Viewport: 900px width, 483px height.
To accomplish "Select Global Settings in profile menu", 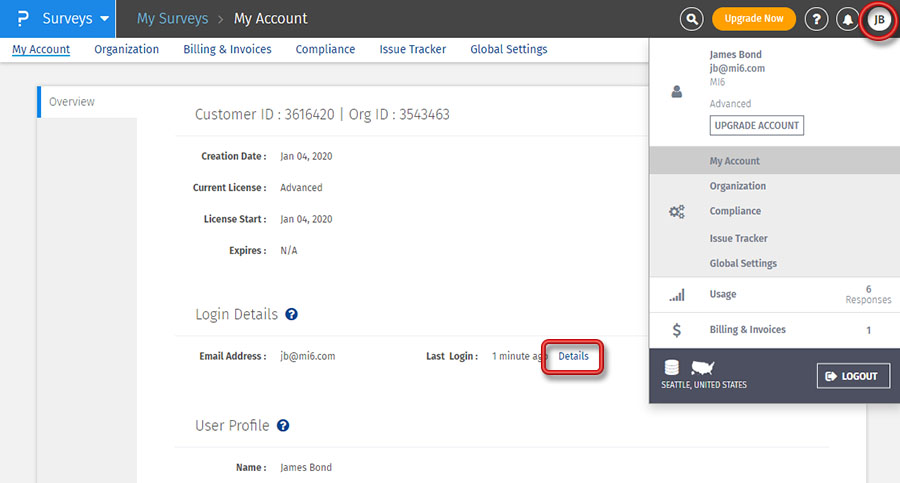I will point(743,264).
